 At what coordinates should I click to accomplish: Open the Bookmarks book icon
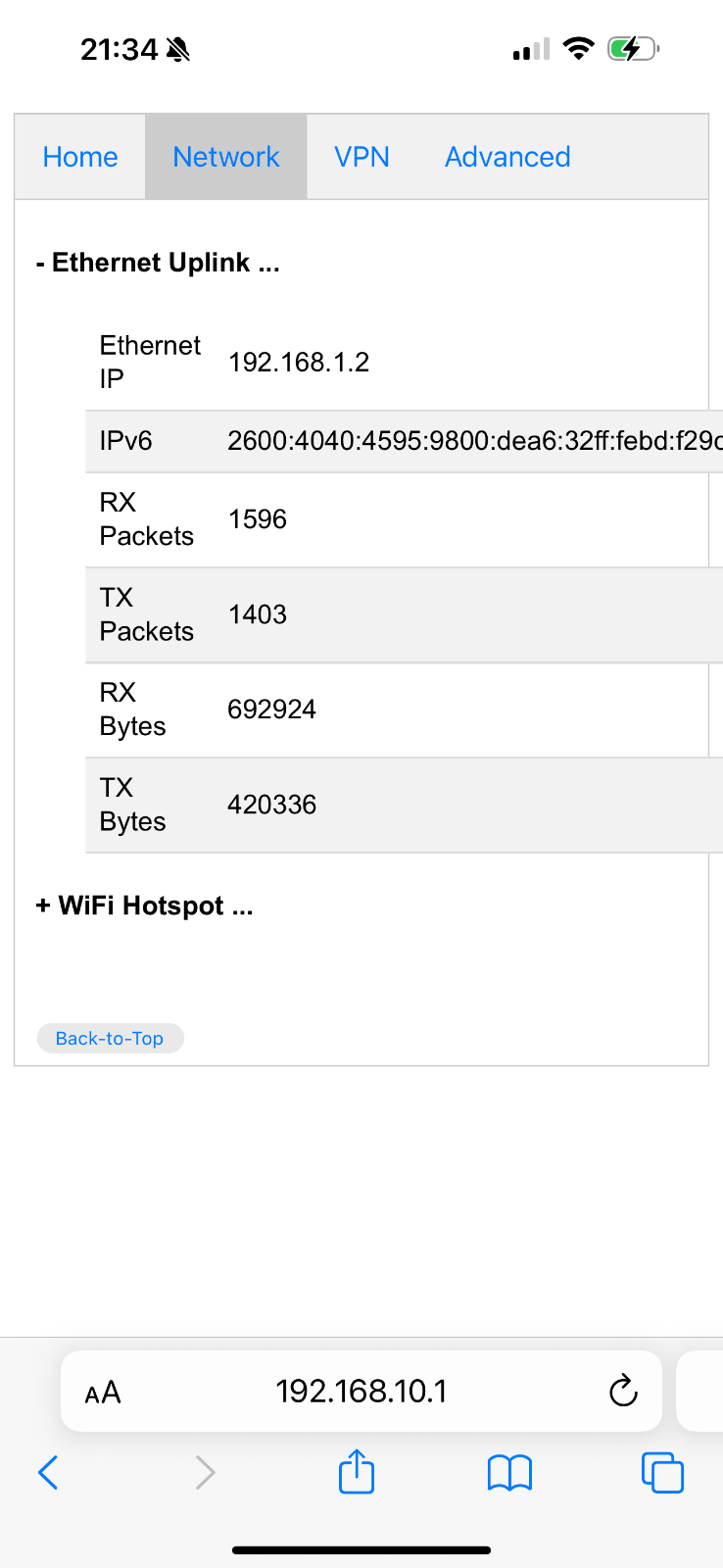click(509, 1472)
